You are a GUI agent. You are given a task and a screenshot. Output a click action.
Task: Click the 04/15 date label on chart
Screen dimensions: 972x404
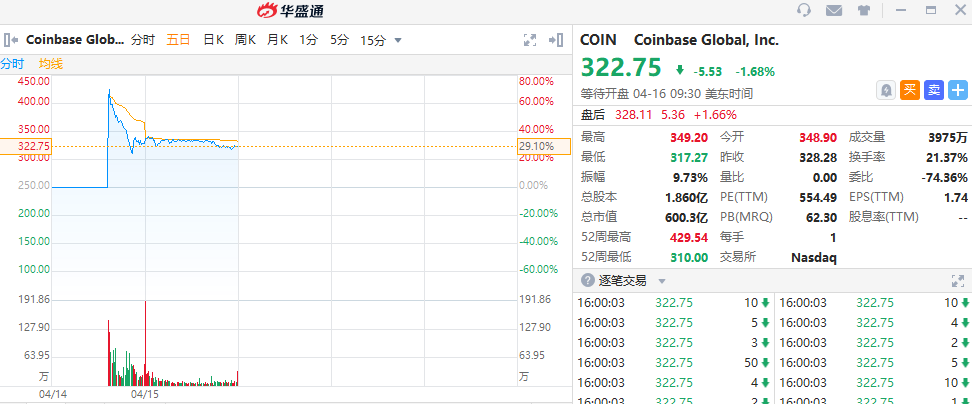144,393
